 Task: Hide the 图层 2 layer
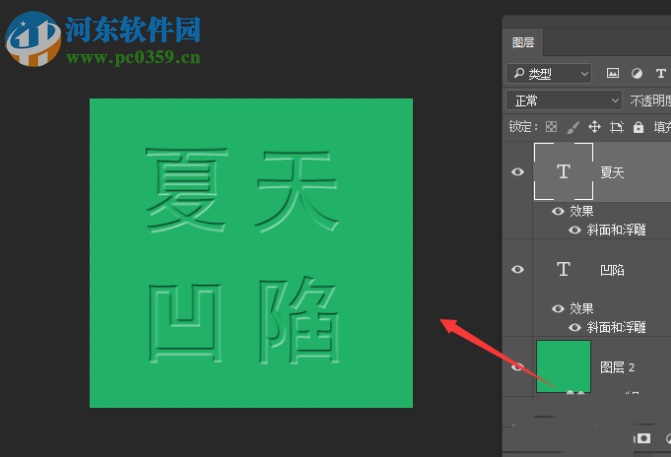(x=517, y=367)
